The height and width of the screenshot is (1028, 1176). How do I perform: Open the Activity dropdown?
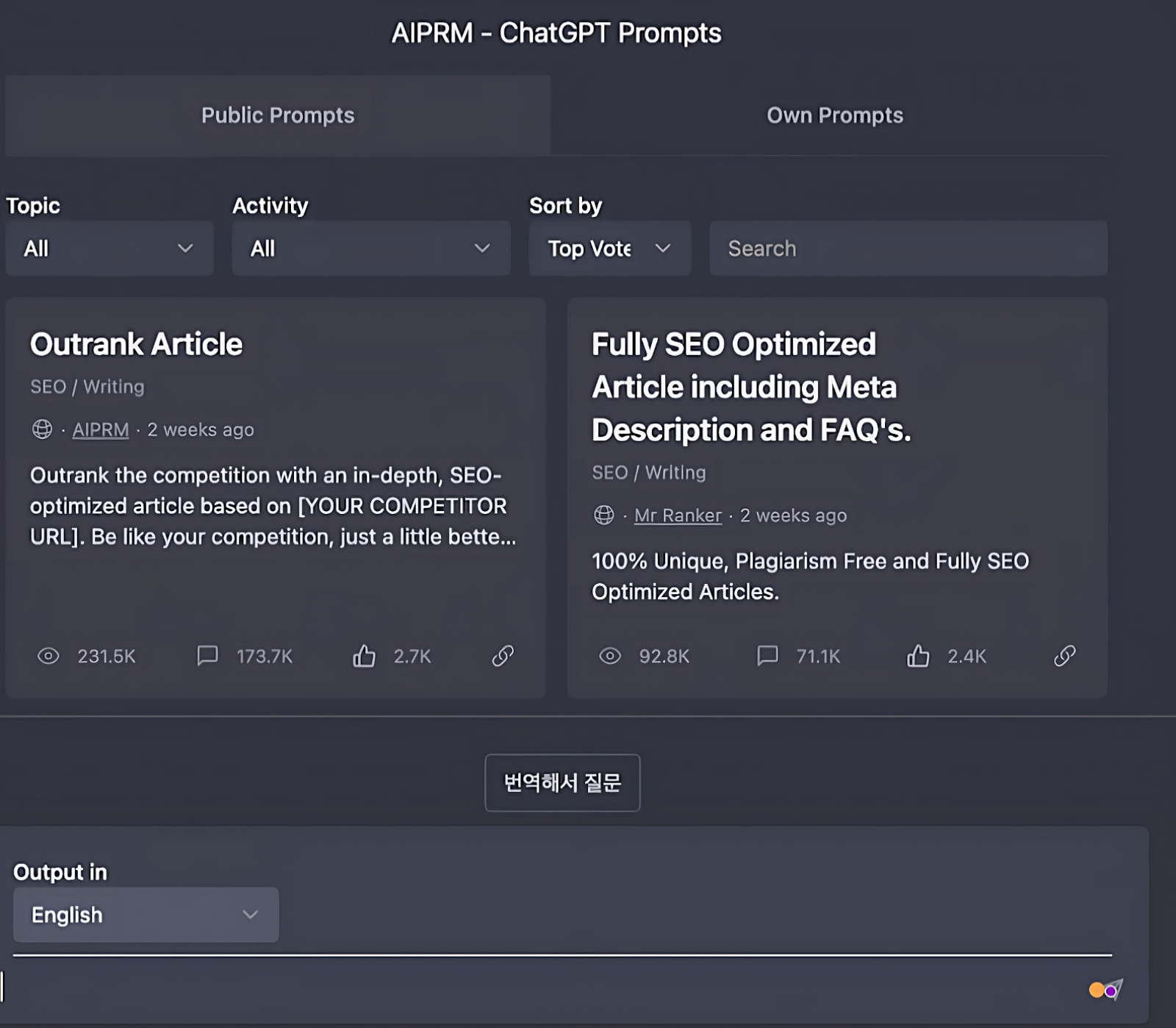click(x=371, y=249)
